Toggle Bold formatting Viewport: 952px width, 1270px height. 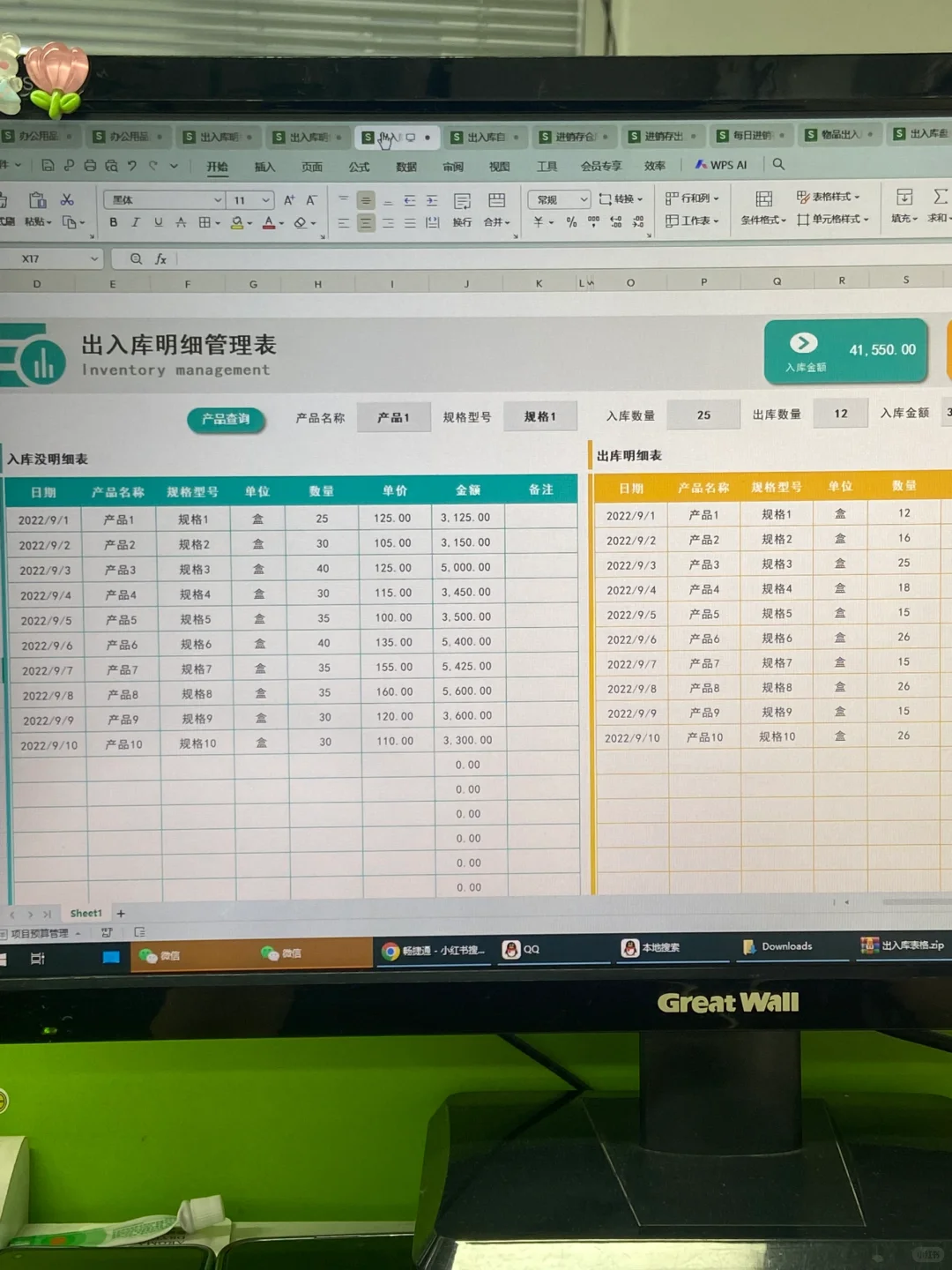click(113, 223)
